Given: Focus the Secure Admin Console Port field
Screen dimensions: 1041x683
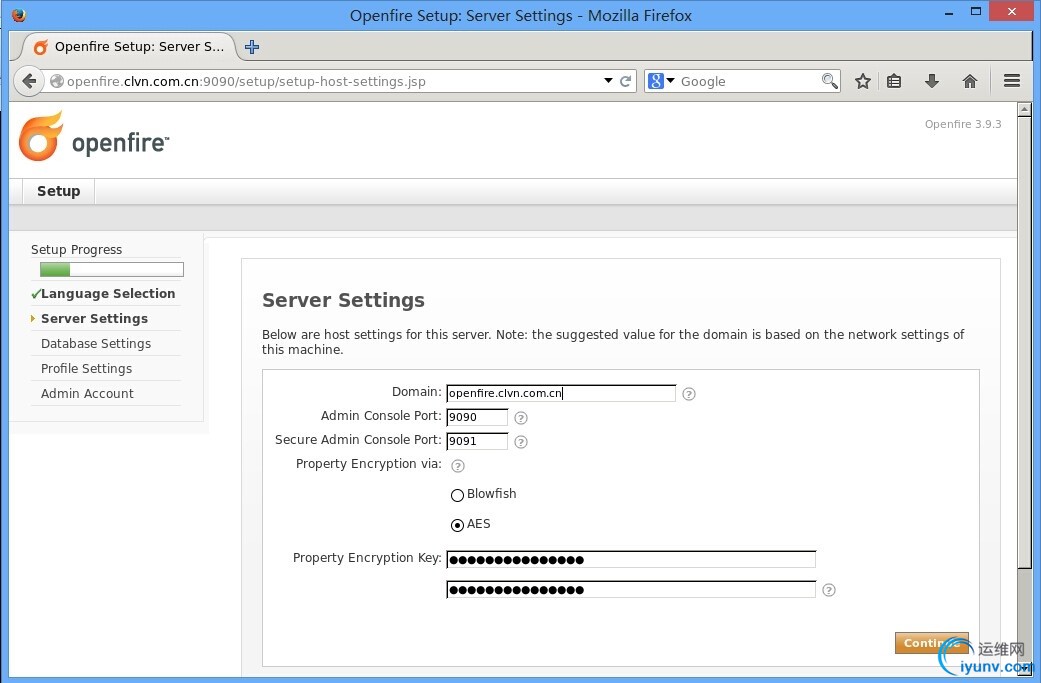Looking at the screenshot, I should pos(477,441).
